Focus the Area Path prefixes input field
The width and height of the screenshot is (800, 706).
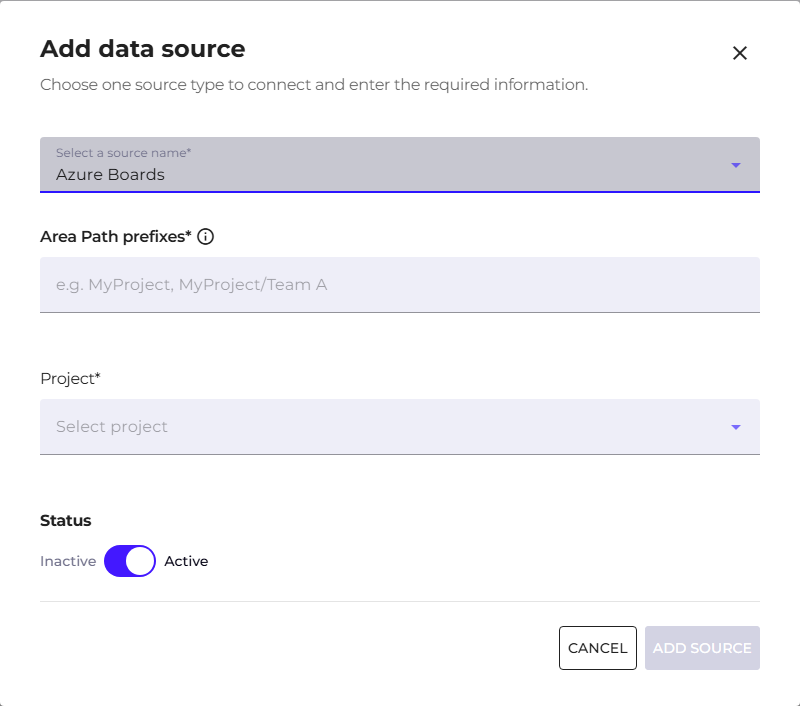pyautogui.click(x=400, y=285)
